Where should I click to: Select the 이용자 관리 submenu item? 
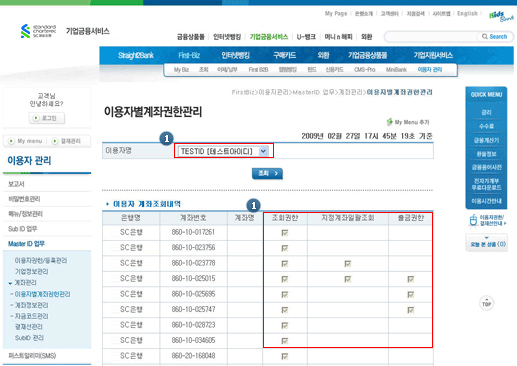tap(430, 70)
